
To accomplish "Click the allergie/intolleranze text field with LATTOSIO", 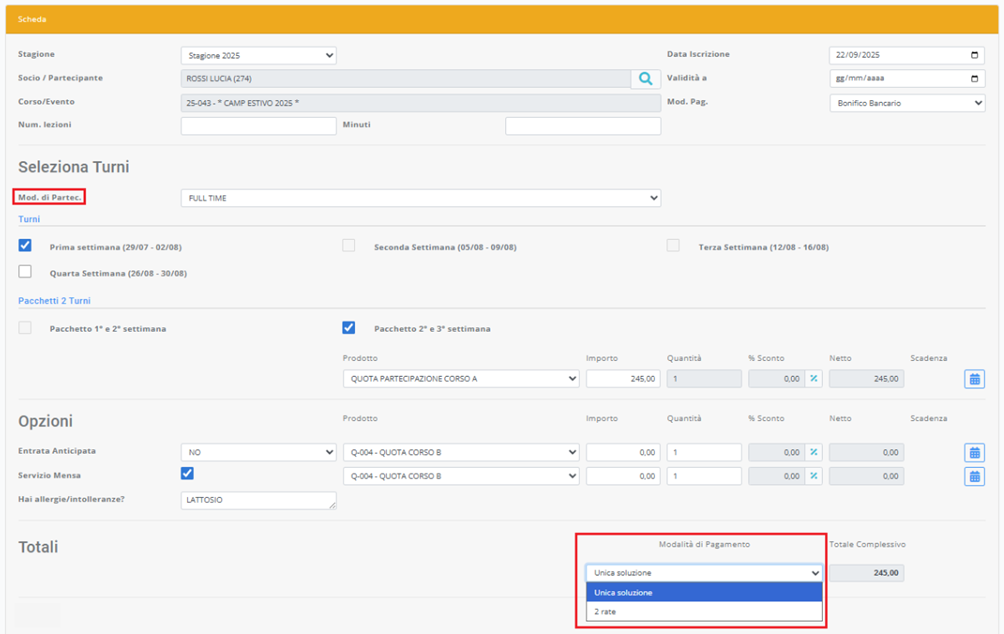I will point(258,500).
